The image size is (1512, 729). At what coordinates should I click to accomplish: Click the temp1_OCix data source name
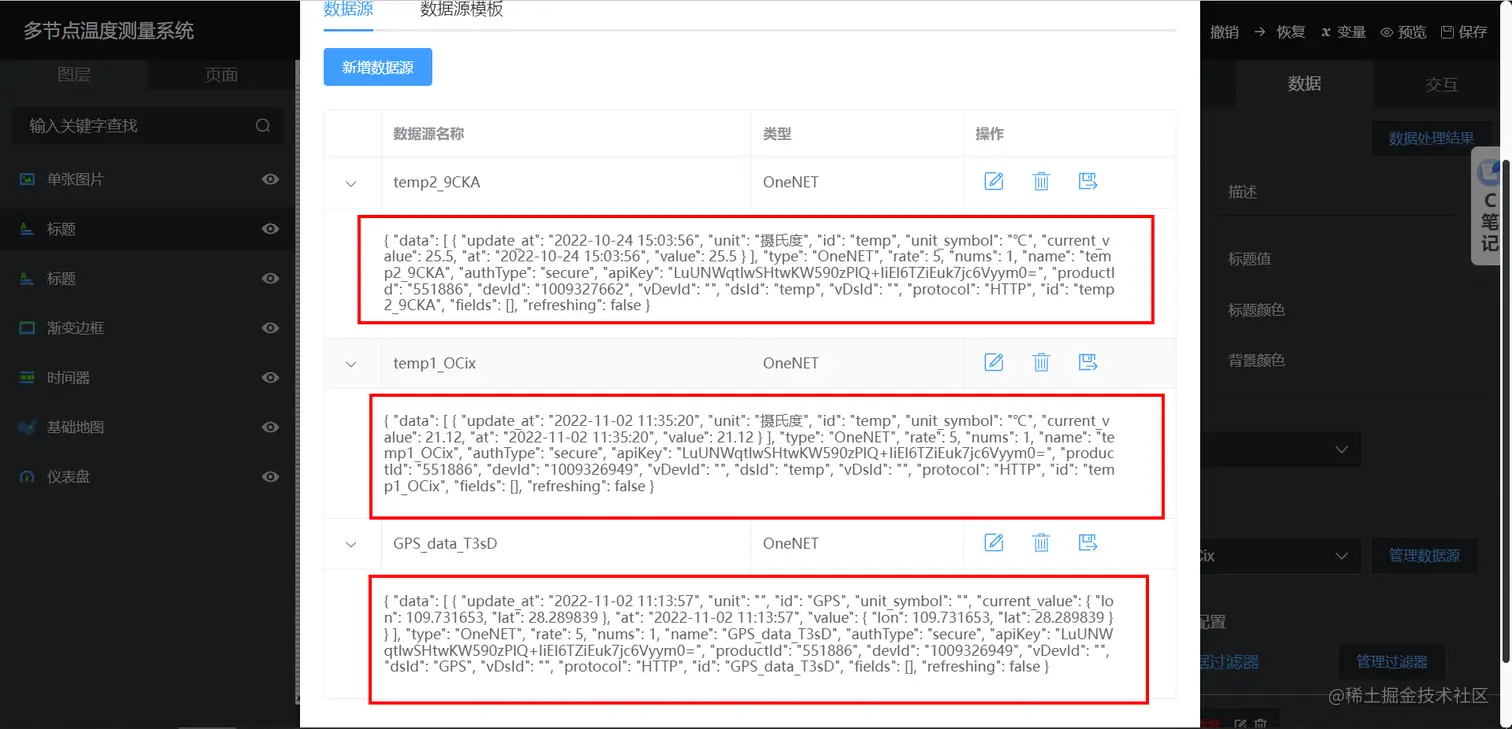(x=435, y=363)
